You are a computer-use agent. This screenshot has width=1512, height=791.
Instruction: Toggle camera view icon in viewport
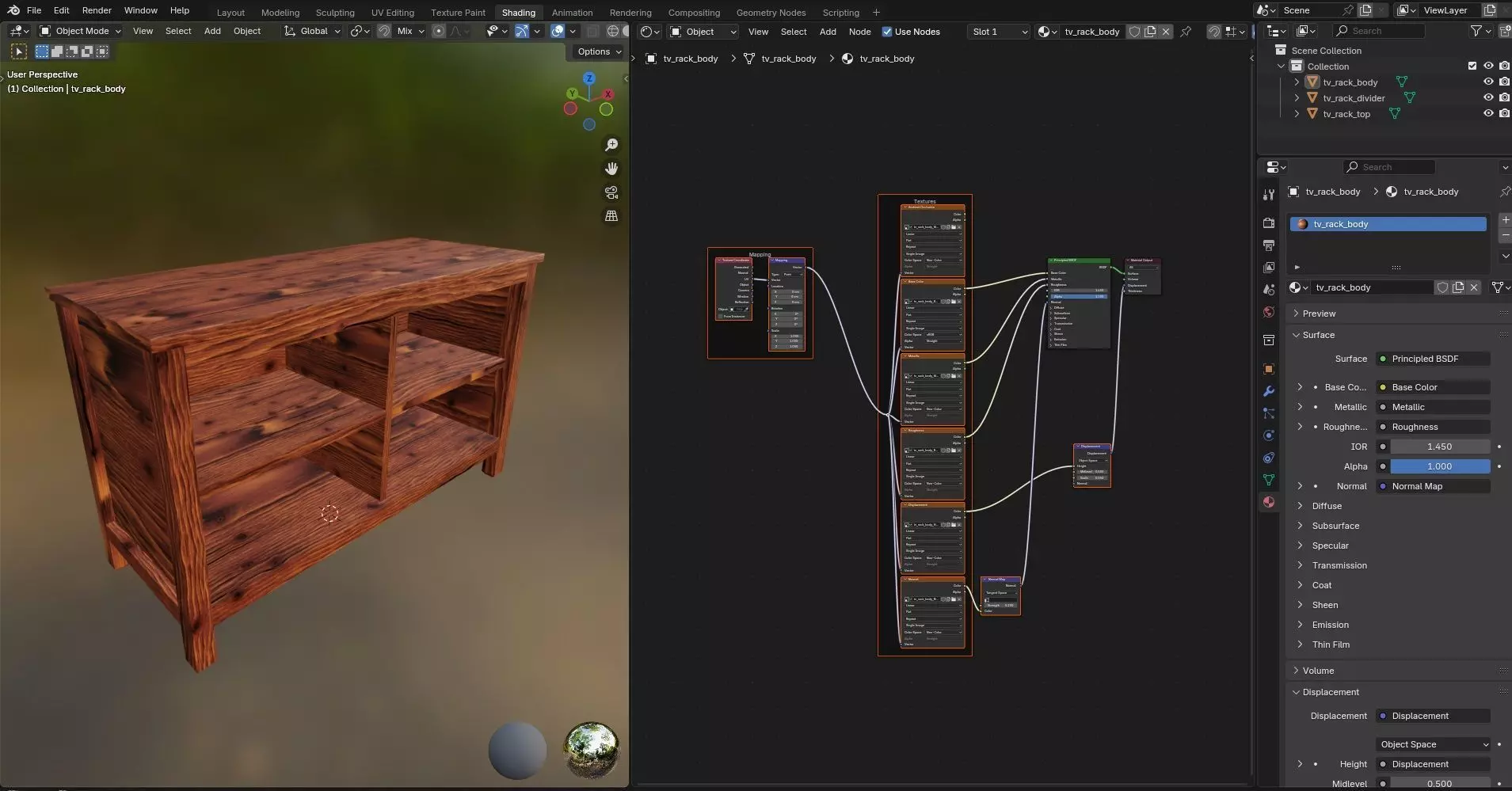pyautogui.click(x=611, y=192)
